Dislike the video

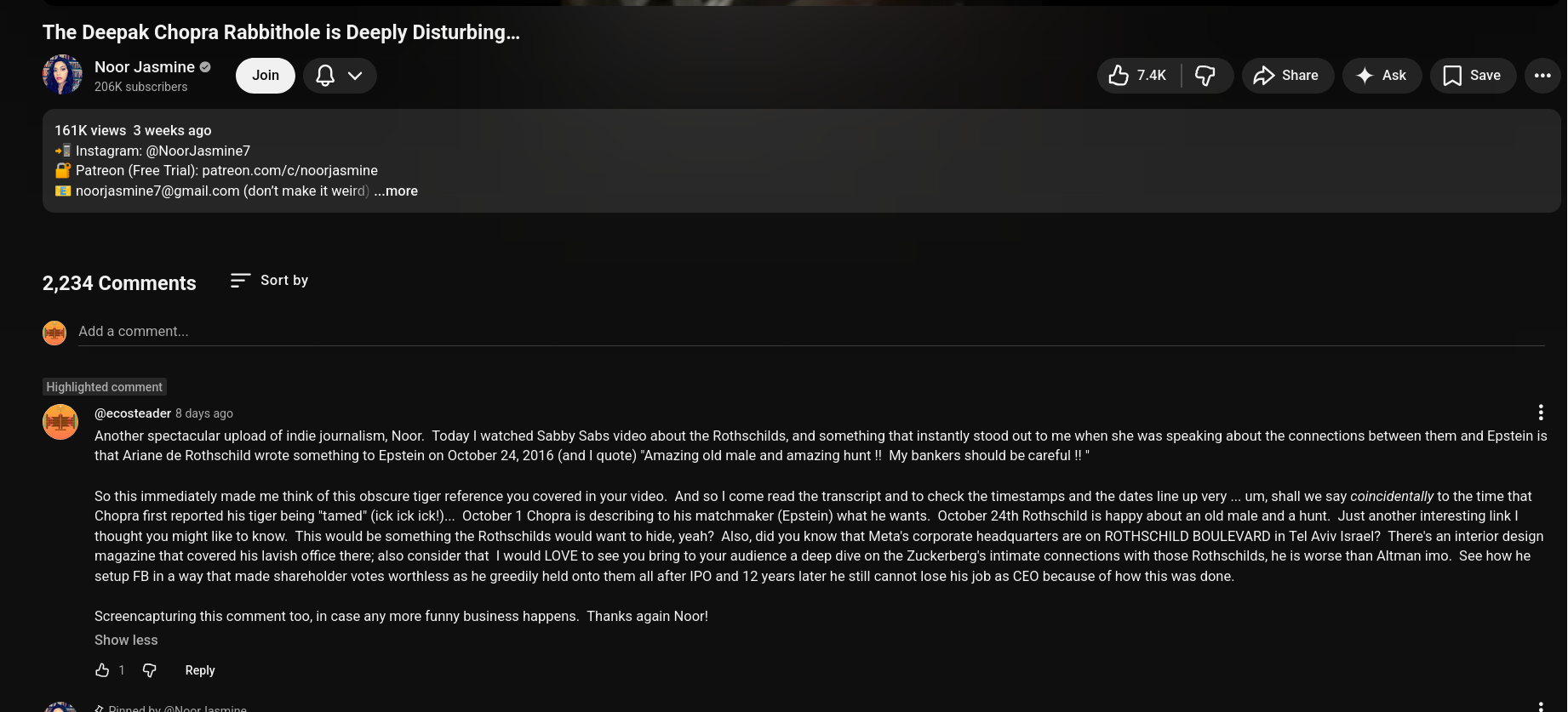tap(1207, 76)
